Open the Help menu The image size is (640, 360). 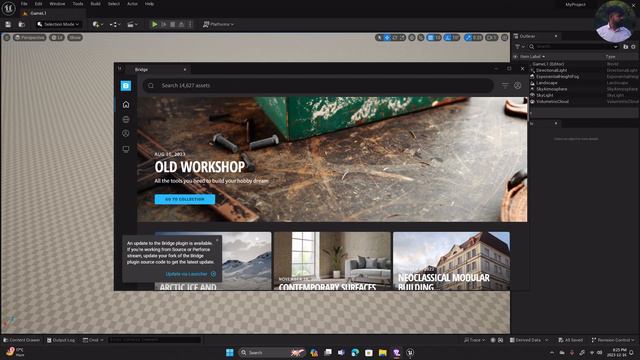[x=149, y=4]
